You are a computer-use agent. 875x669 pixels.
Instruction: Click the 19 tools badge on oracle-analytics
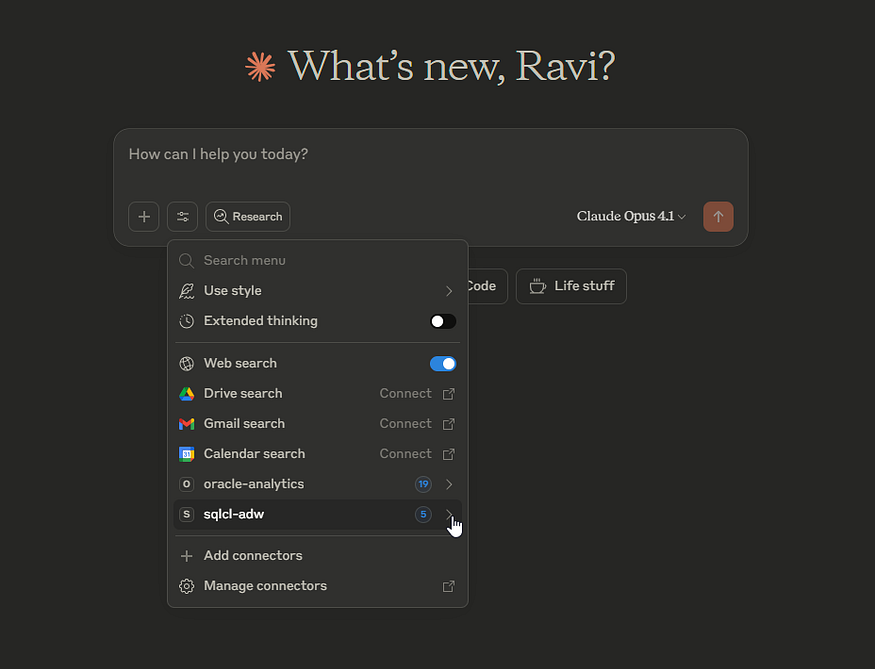pos(424,484)
